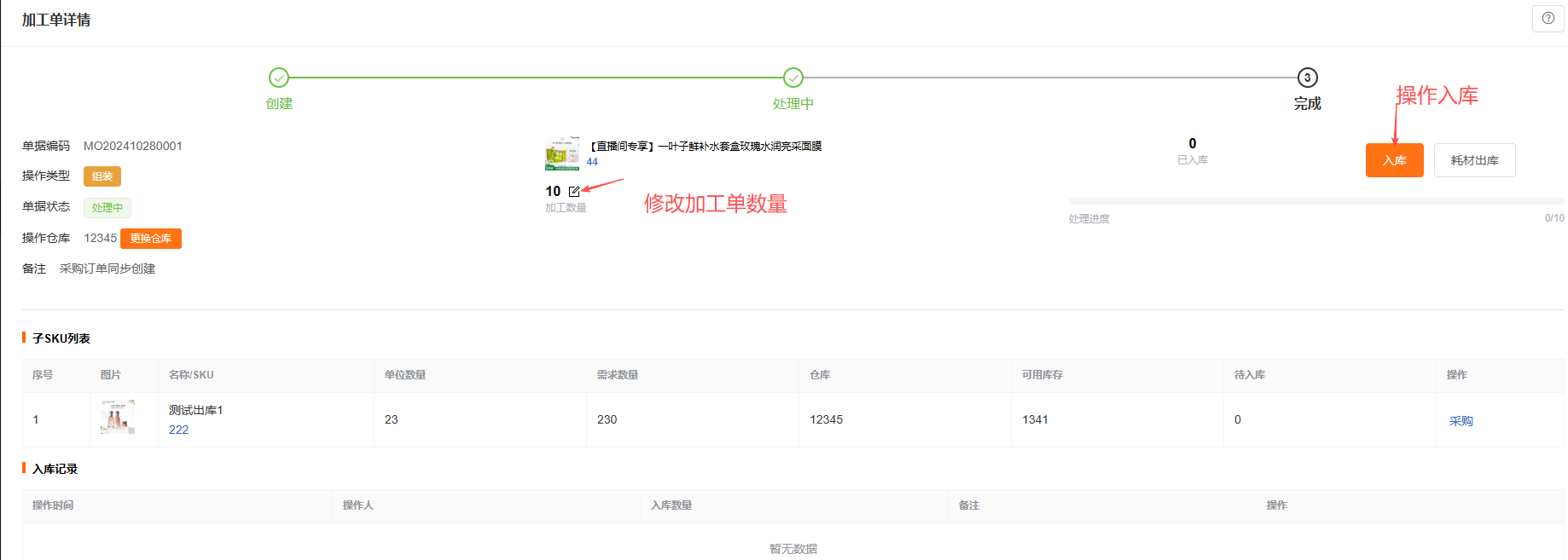The image size is (1568, 560).
Task: Click the green 处理中 status tag
Action: (107, 207)
